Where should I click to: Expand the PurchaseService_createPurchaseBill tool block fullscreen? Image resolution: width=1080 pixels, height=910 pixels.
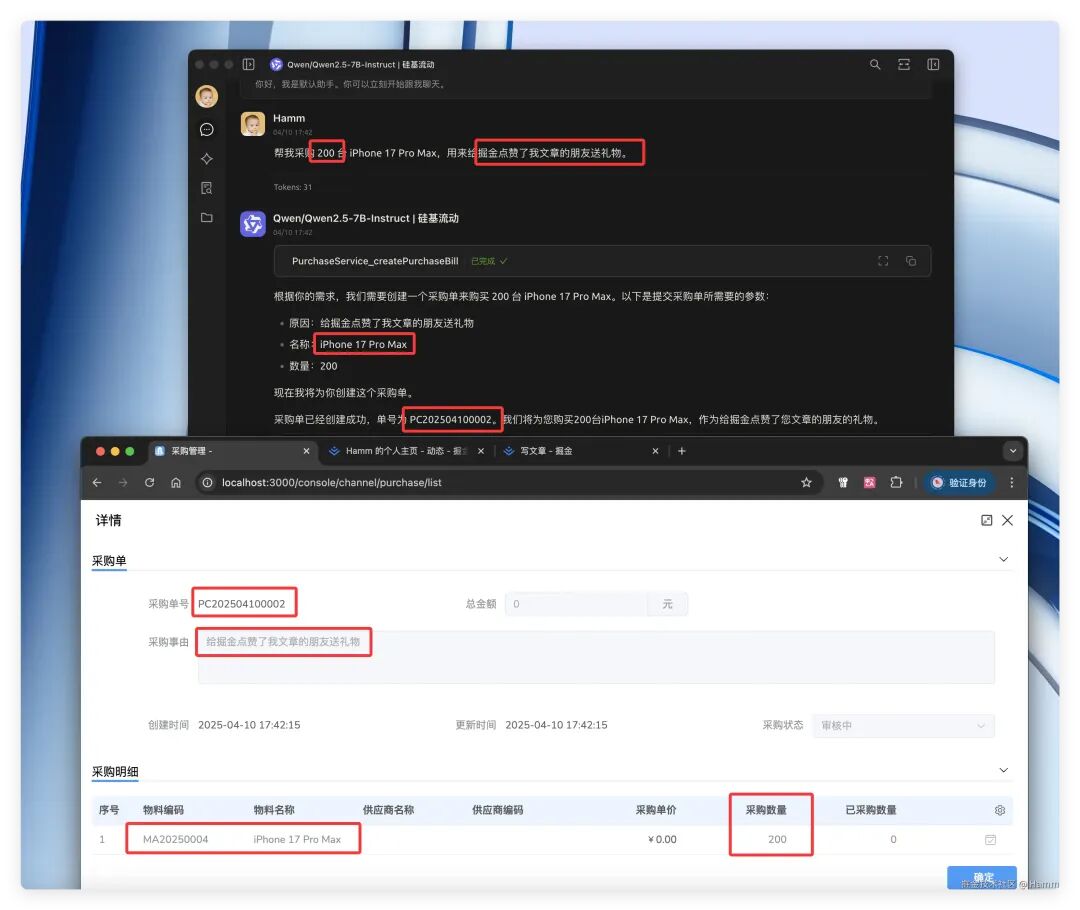pos(883,261)
